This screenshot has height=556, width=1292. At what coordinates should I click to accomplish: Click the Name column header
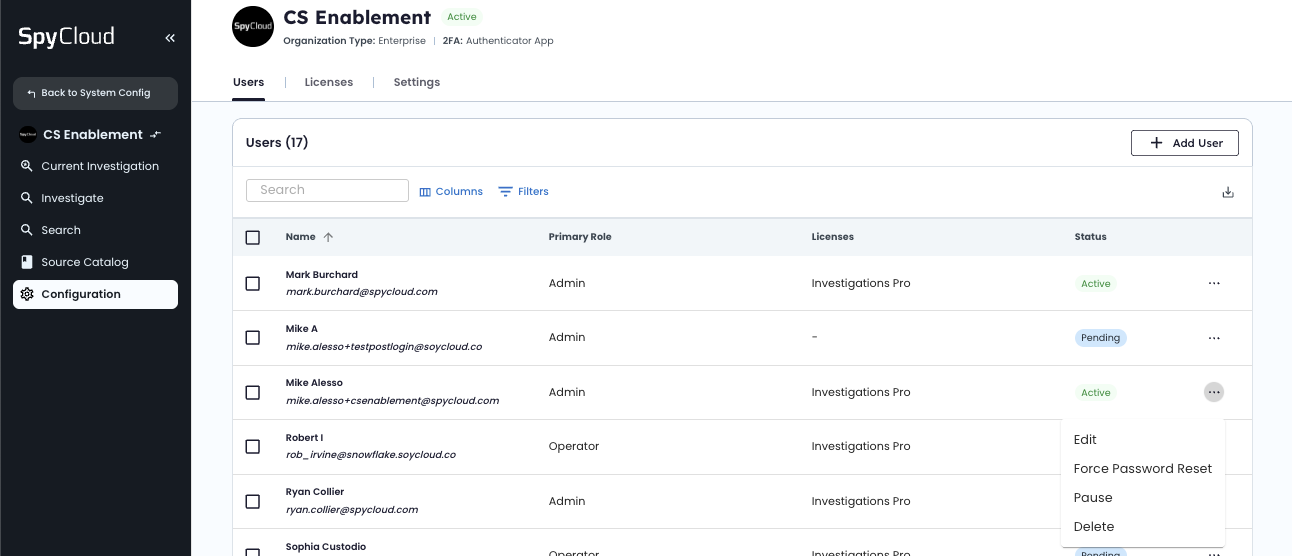pos(300,237)
